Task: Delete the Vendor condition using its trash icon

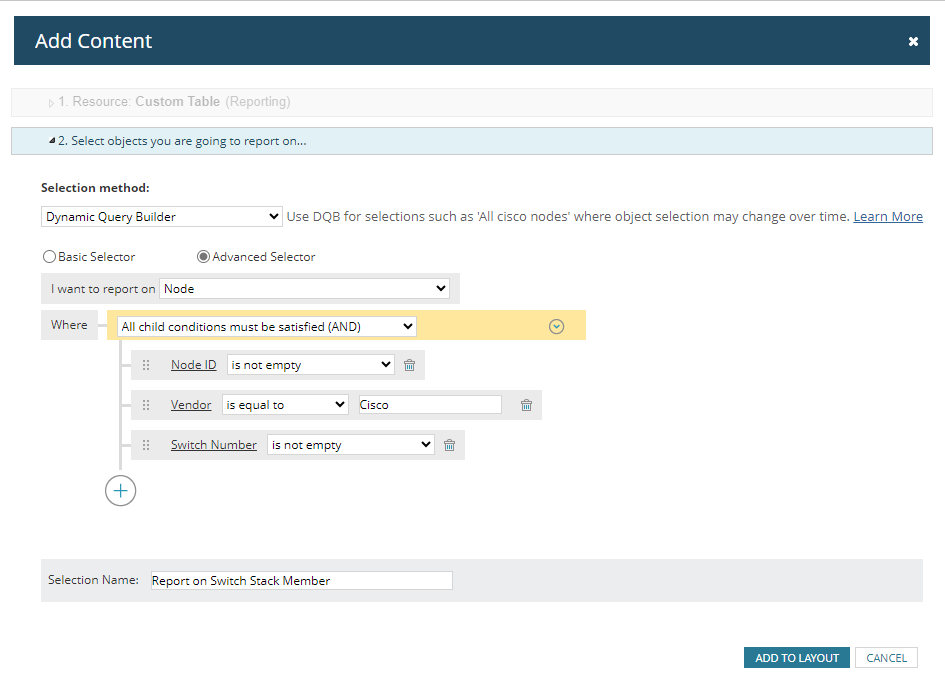Action: 527,404
